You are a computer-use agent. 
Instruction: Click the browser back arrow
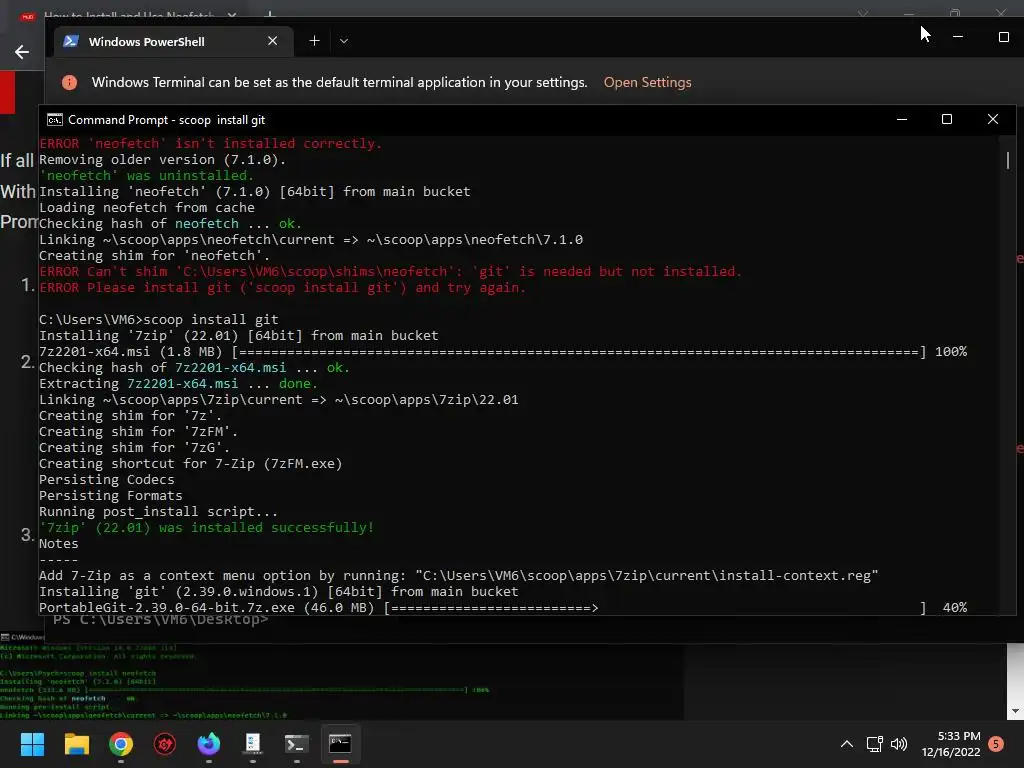point(22,52)
